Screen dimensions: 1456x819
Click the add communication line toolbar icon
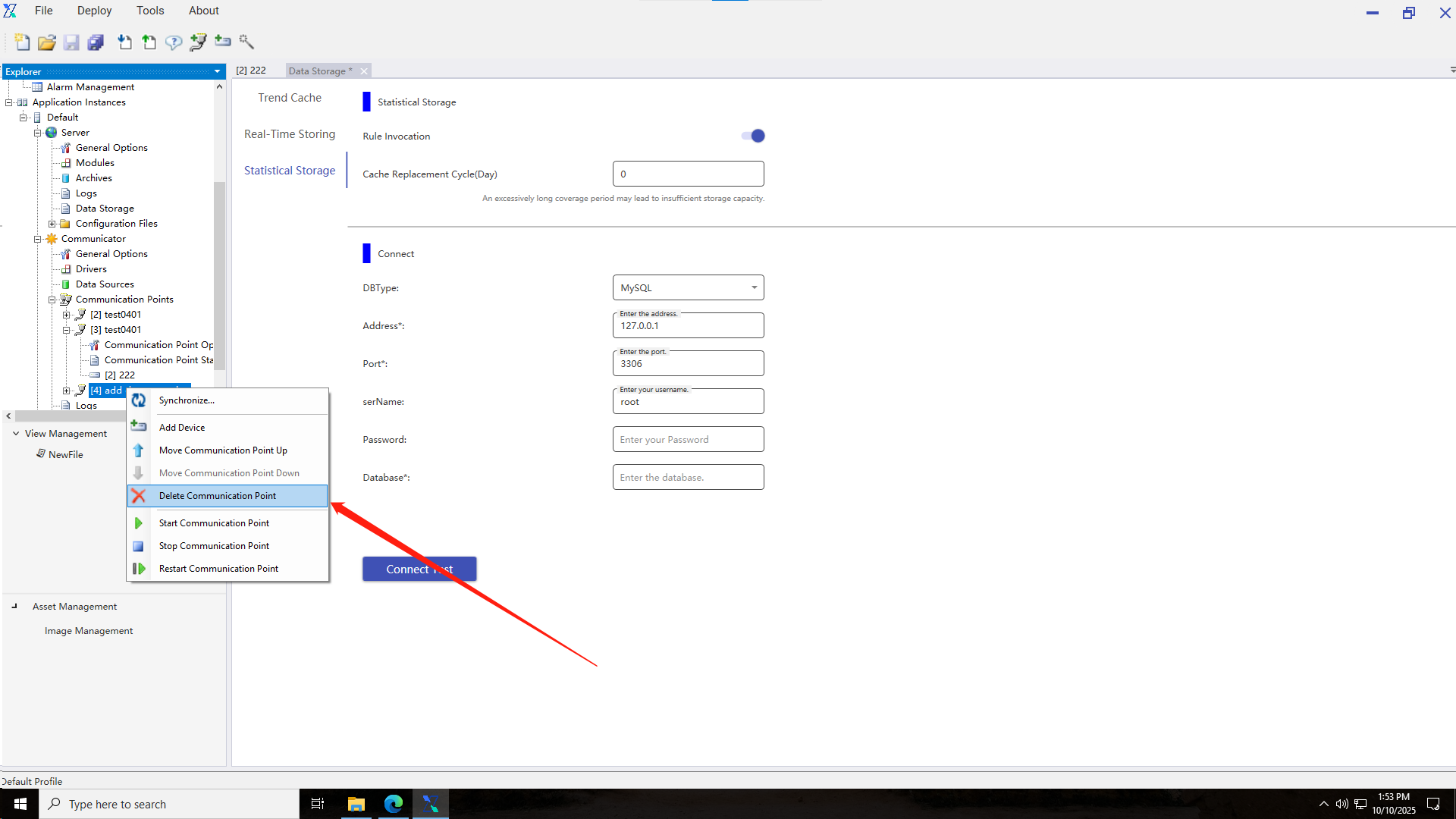pyautogui.click(x=198, y=42)
